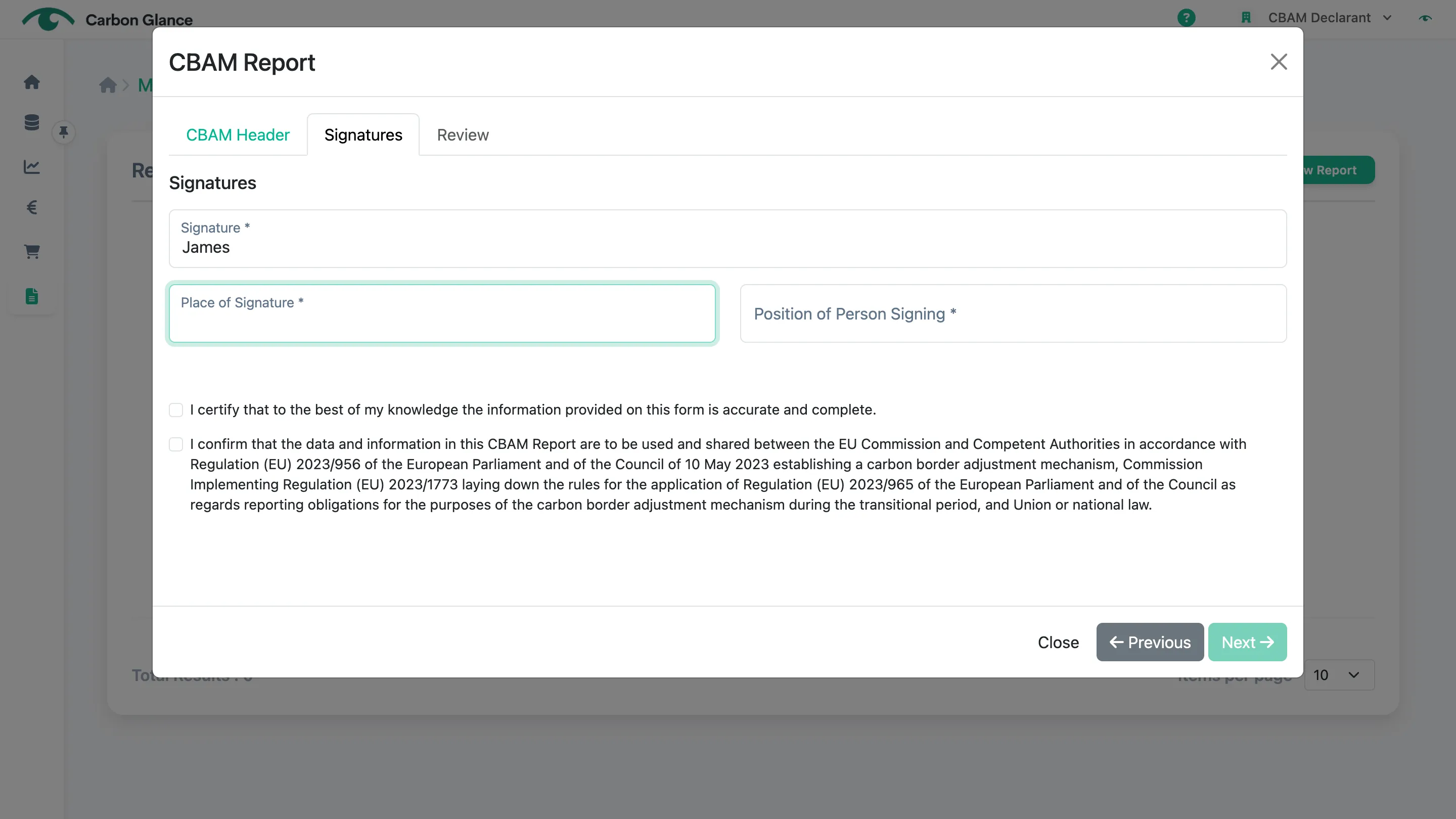Open the database stack sidebar icon
1456x819 pixels.
32,122
